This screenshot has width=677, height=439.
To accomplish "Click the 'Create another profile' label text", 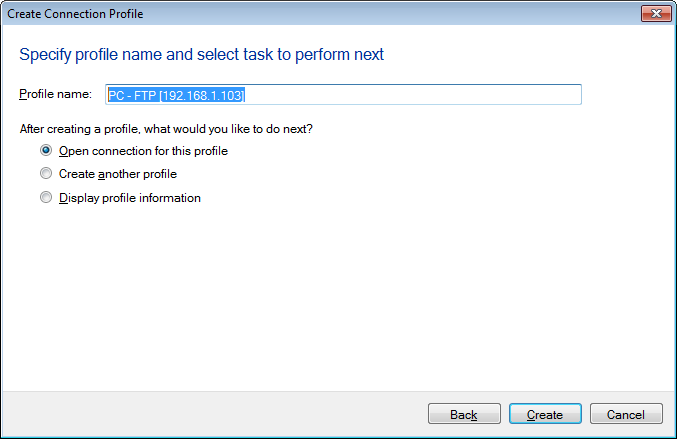I will 118,174.
